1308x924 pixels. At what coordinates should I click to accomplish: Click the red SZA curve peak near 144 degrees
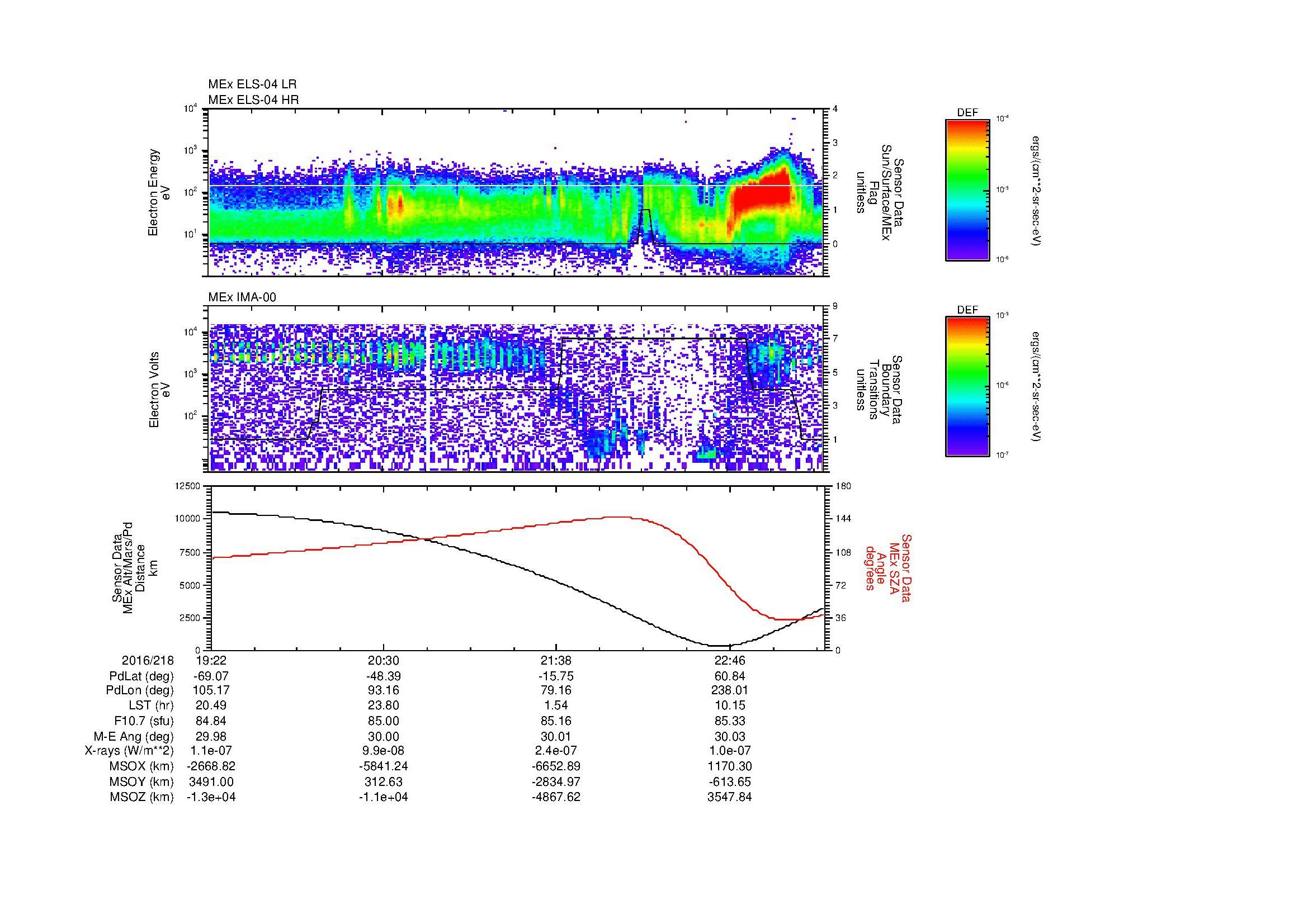(618, 517)
